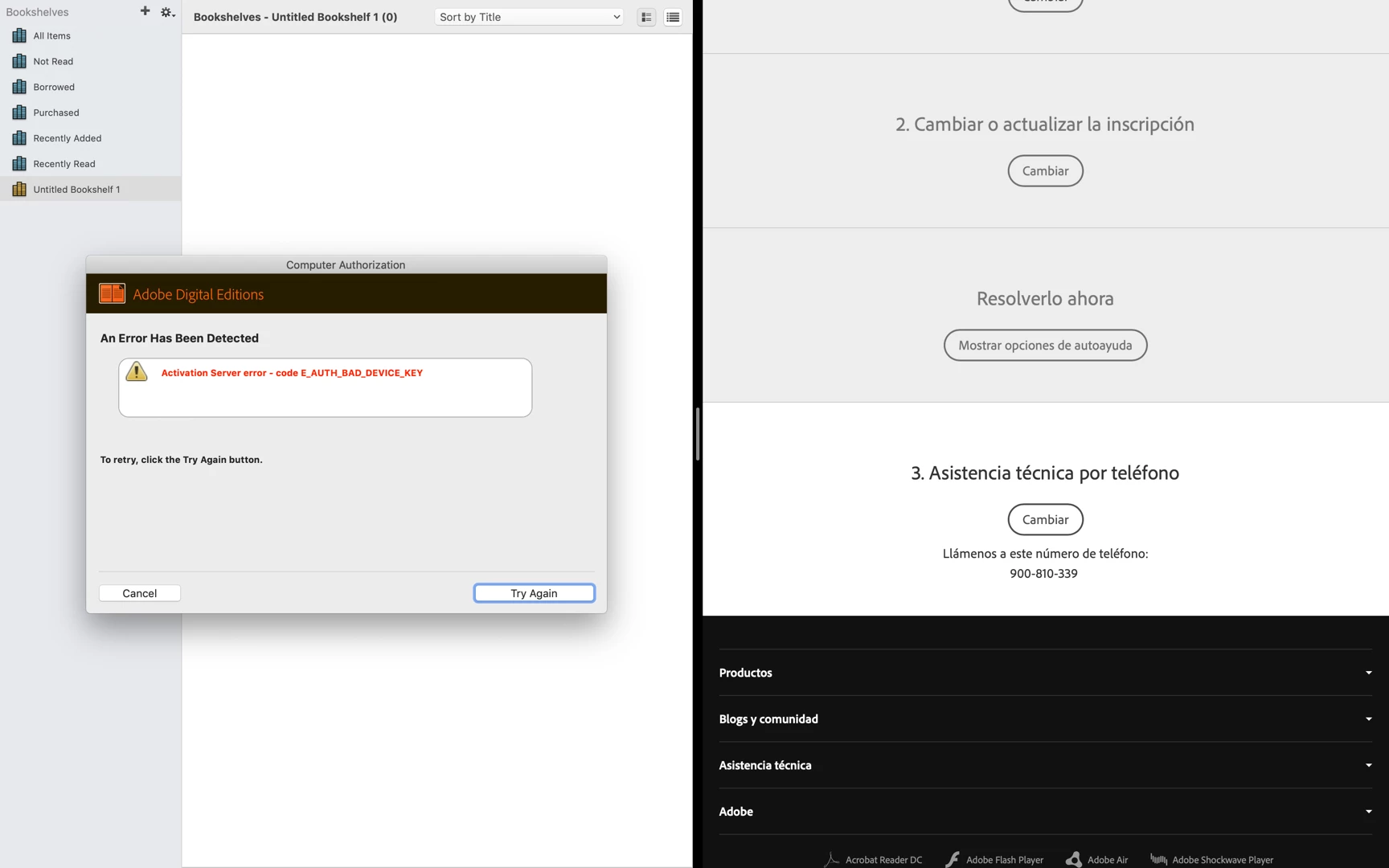Image resolution: width=1389 pixels, height=868 pixels.
Task: Open the Sort by Title dropdown
Action: 529,17
